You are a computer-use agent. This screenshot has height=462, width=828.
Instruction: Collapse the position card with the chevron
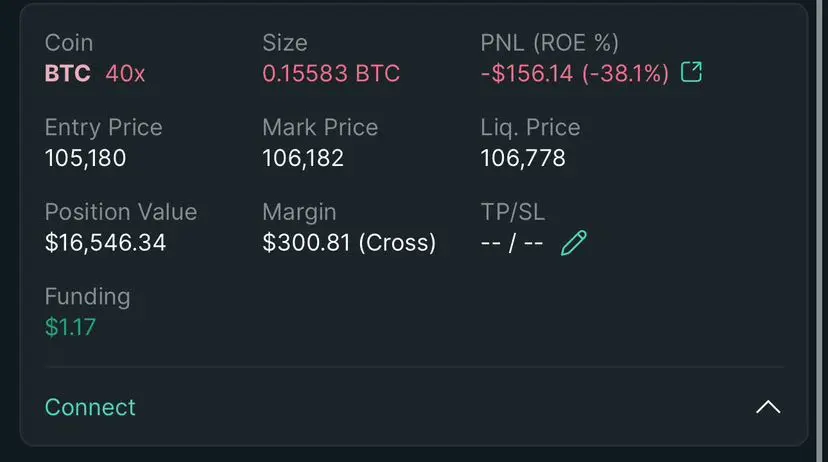[768, 407]
